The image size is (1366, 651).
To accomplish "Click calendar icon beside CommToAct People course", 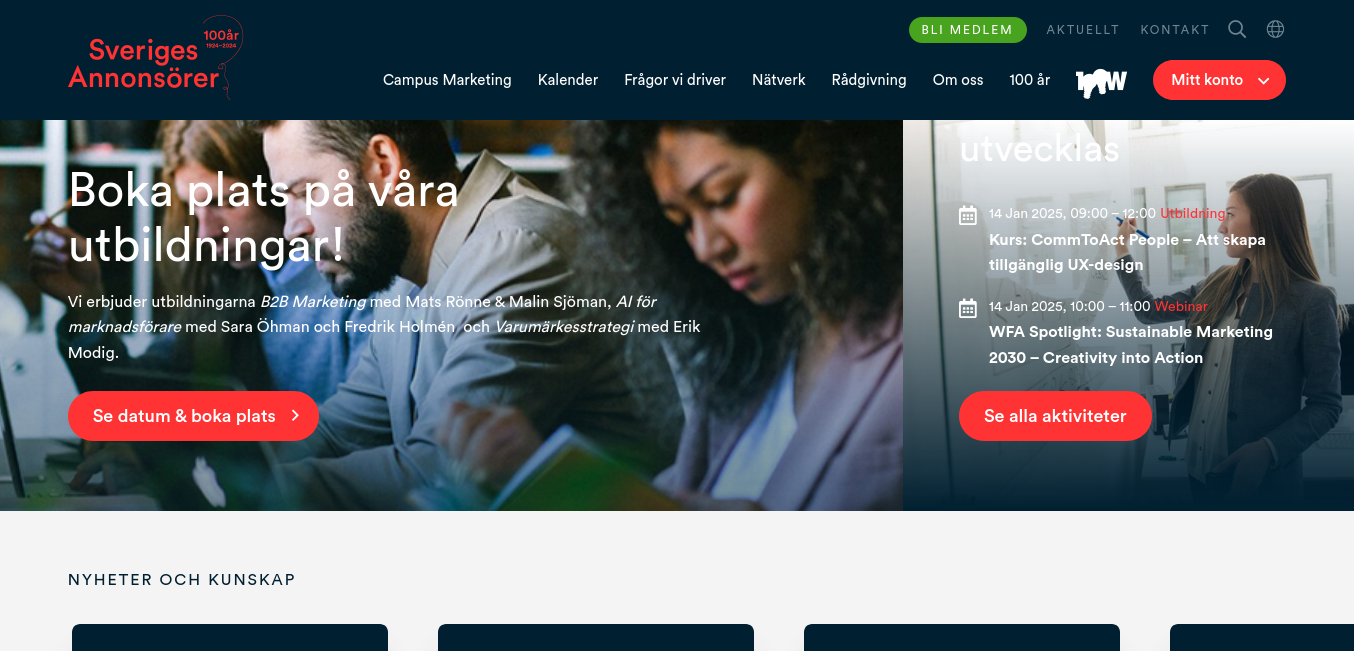I will tap(967, 215).
